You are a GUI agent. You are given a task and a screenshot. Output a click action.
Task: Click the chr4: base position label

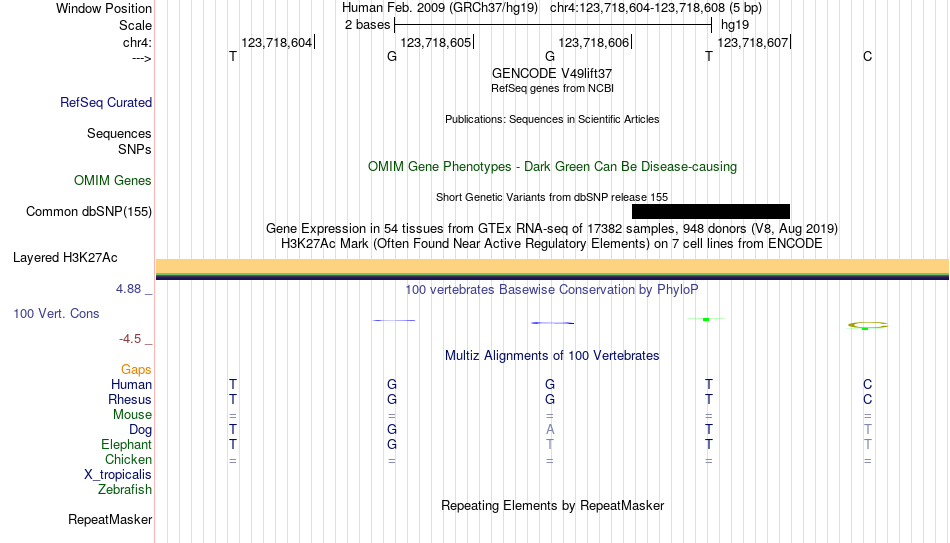click(x=137, y=42)
